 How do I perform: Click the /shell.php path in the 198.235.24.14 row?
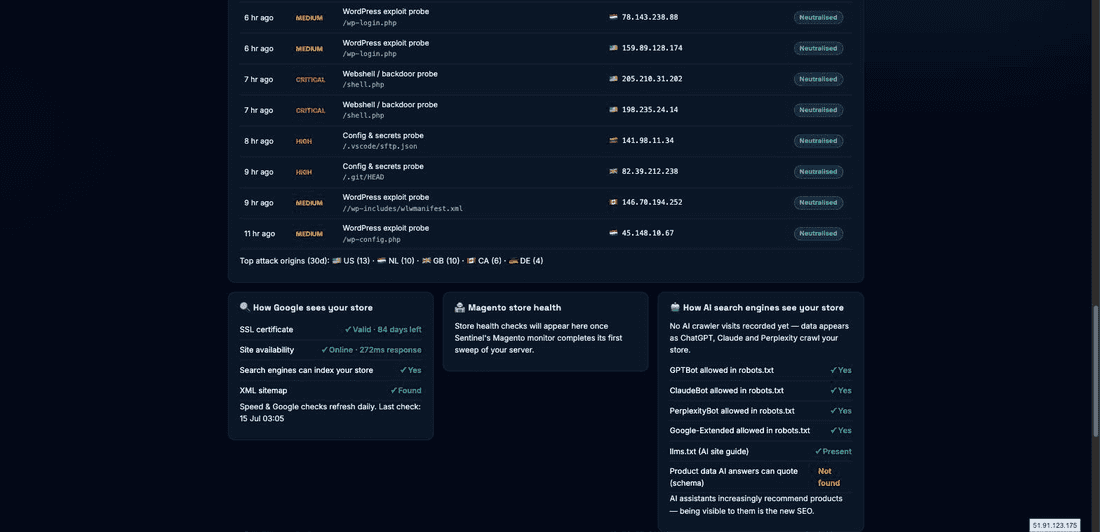click(x=363, y=116)
